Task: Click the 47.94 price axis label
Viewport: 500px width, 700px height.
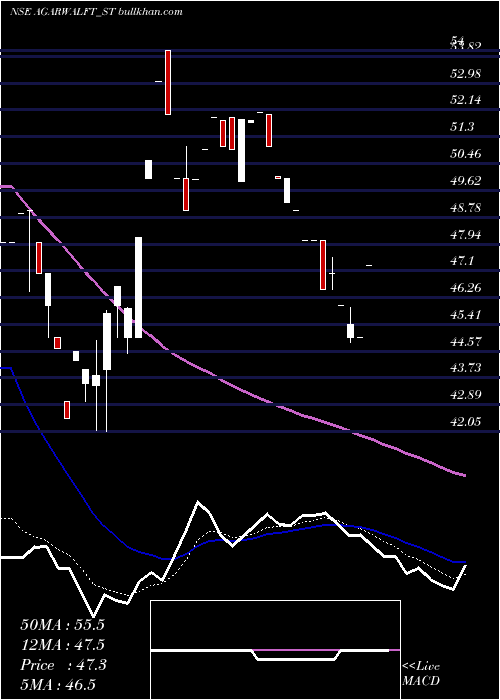Action: tap(466, 235)
